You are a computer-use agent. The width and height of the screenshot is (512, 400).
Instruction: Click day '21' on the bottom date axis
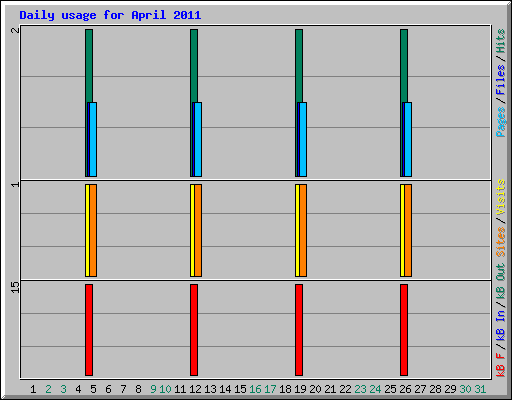coord(330,389)
